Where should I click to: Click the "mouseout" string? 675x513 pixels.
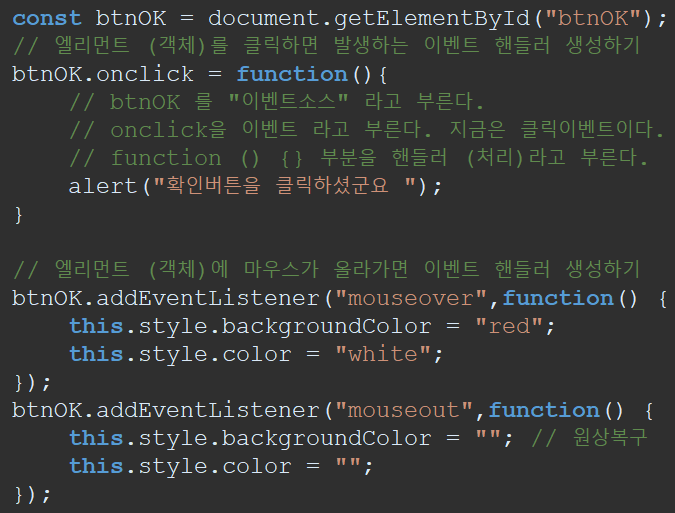point(404,410)
